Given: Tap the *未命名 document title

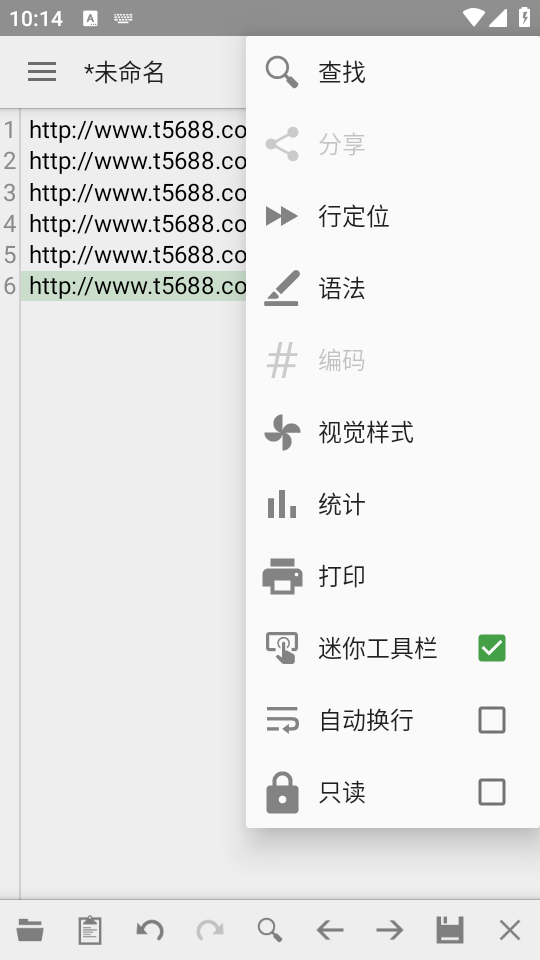Looking at the screenshot, I should click(124, 72).
